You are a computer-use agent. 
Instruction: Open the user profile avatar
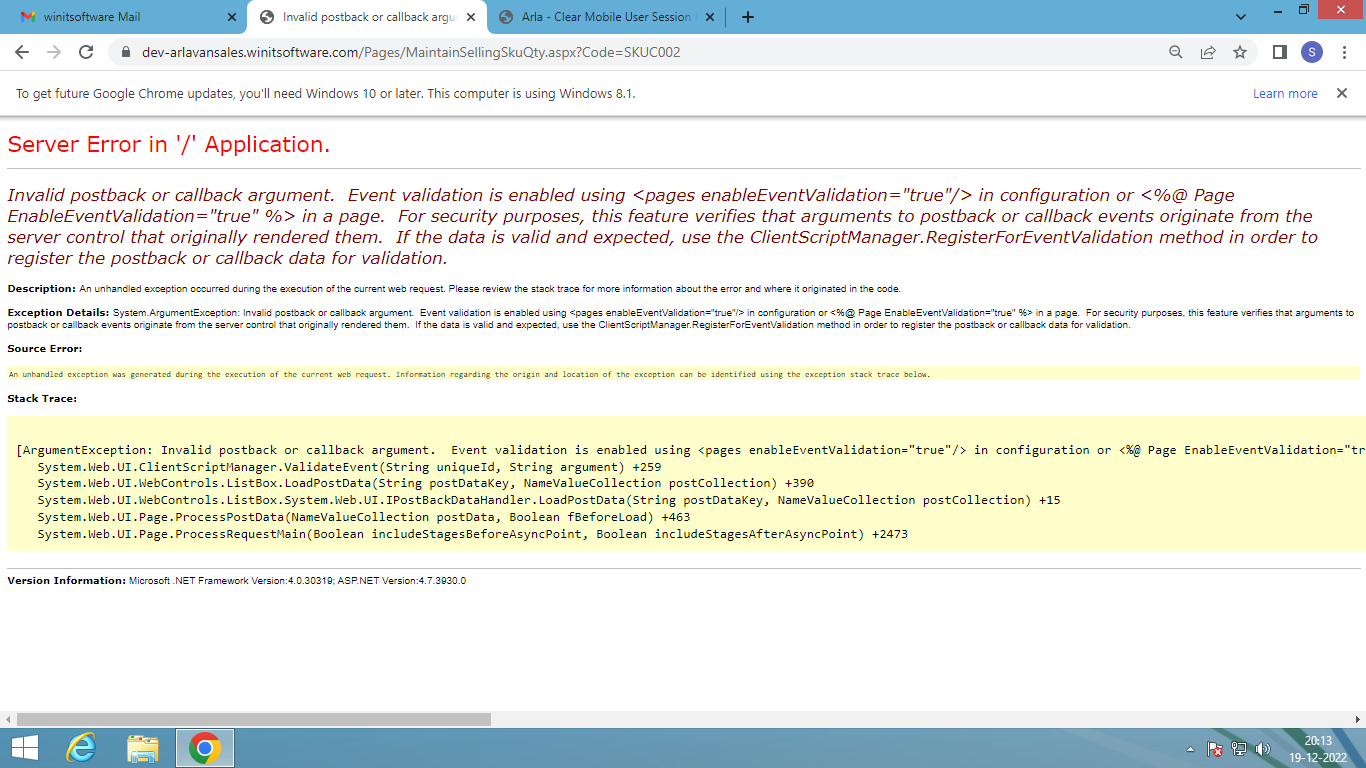pyautogui.click(x=1311, y=52)
